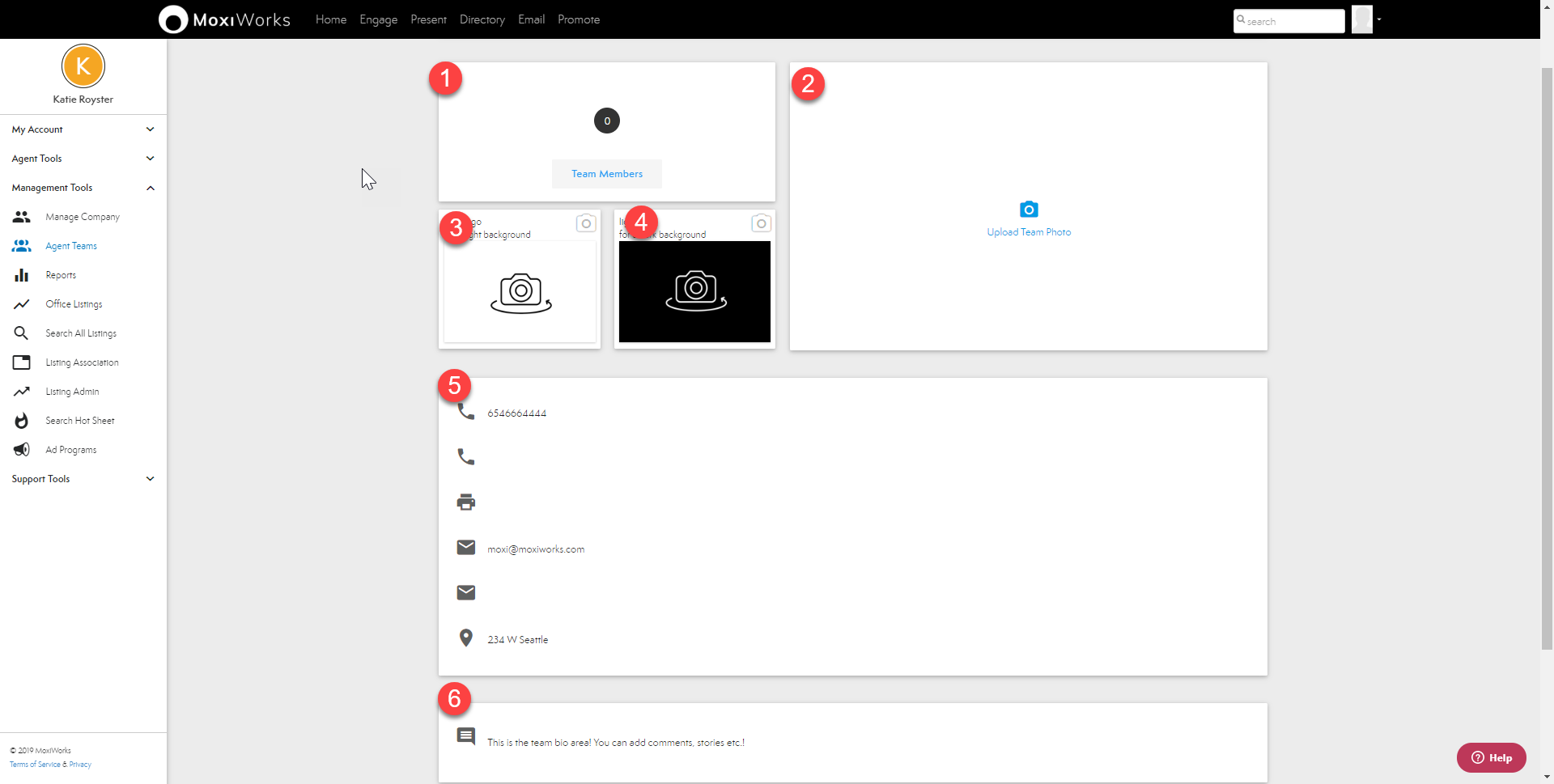Expand the Agent Tools section
1554x784 pixels.
(x=150, y=159)
